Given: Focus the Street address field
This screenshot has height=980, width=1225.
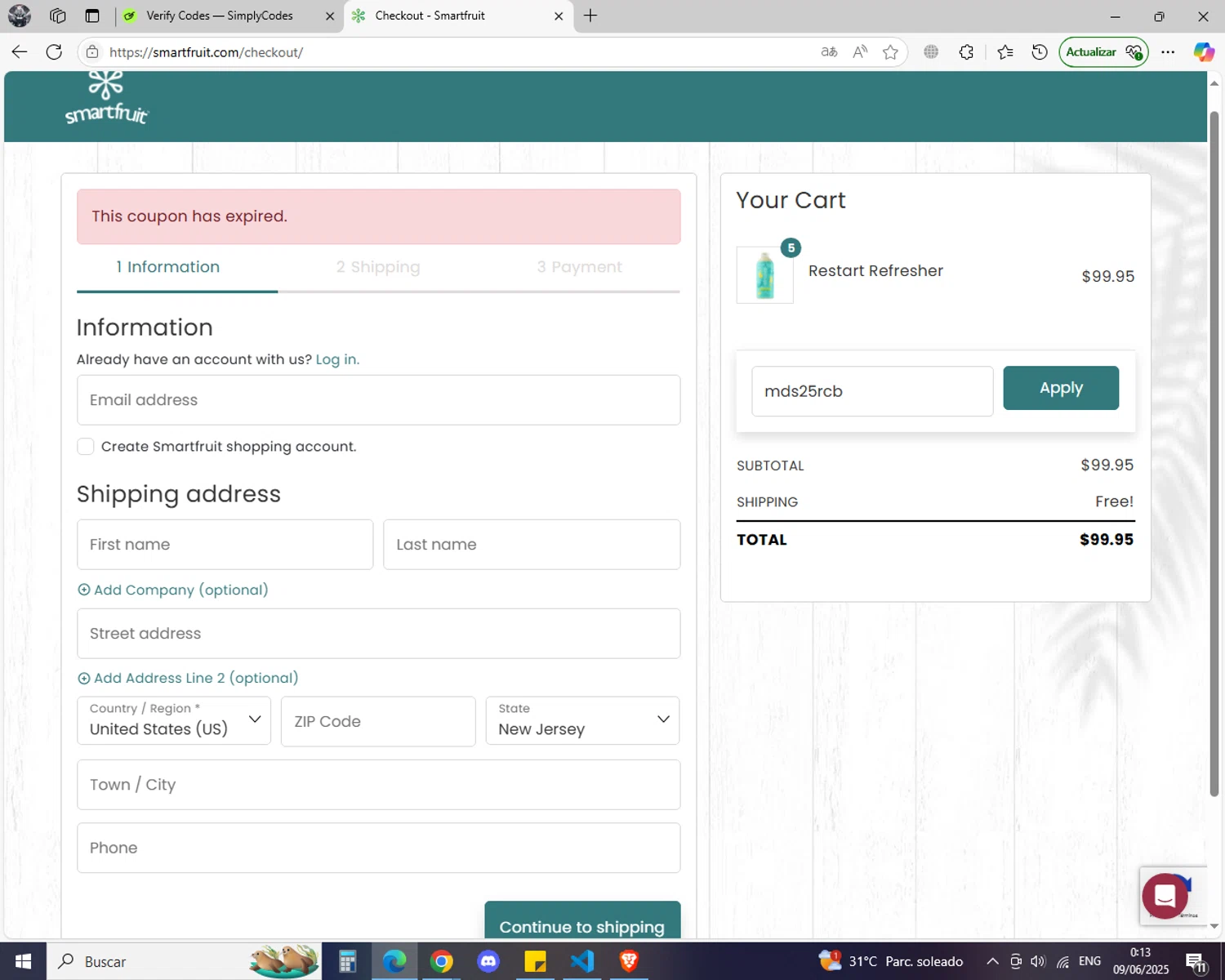Looking at the screenshot, I should (378, 634).
